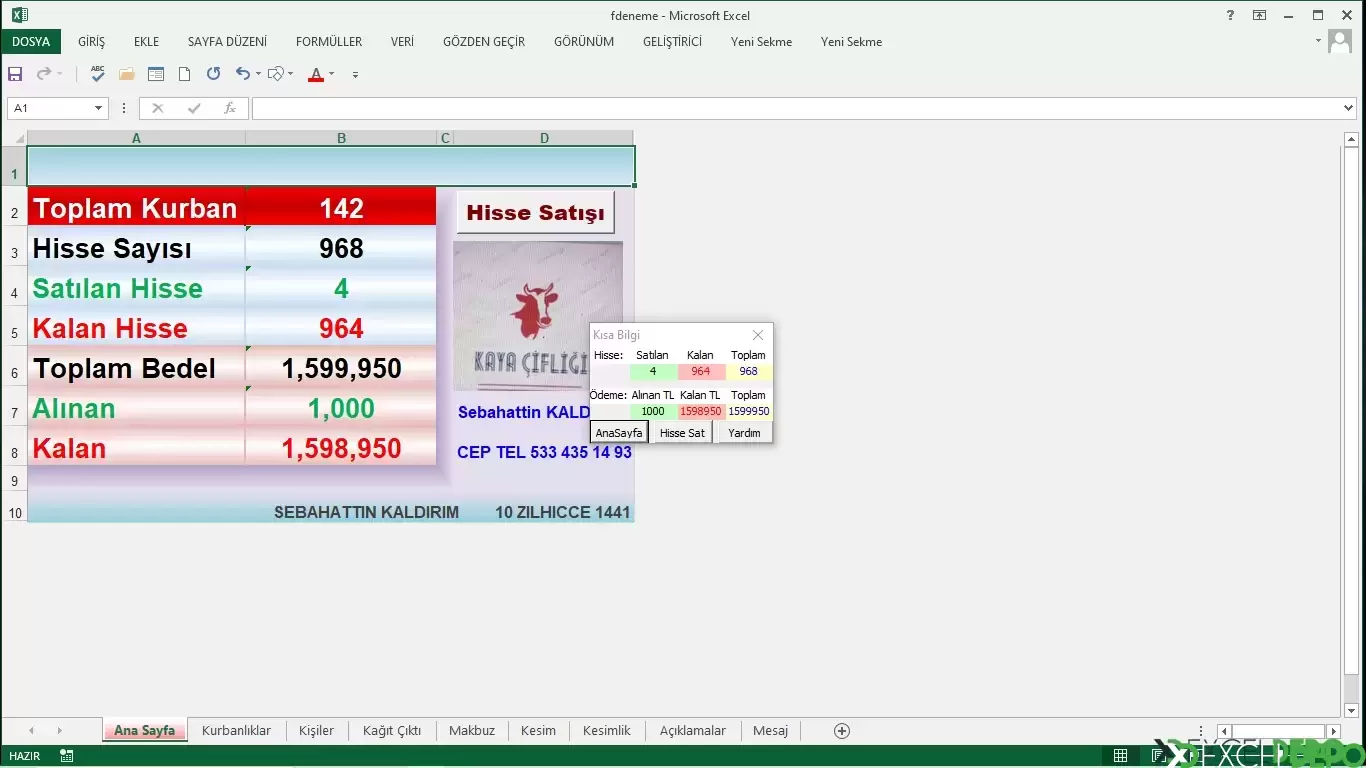Click the Undo arrow icon
1366x768 pixels.
[242, 74]
